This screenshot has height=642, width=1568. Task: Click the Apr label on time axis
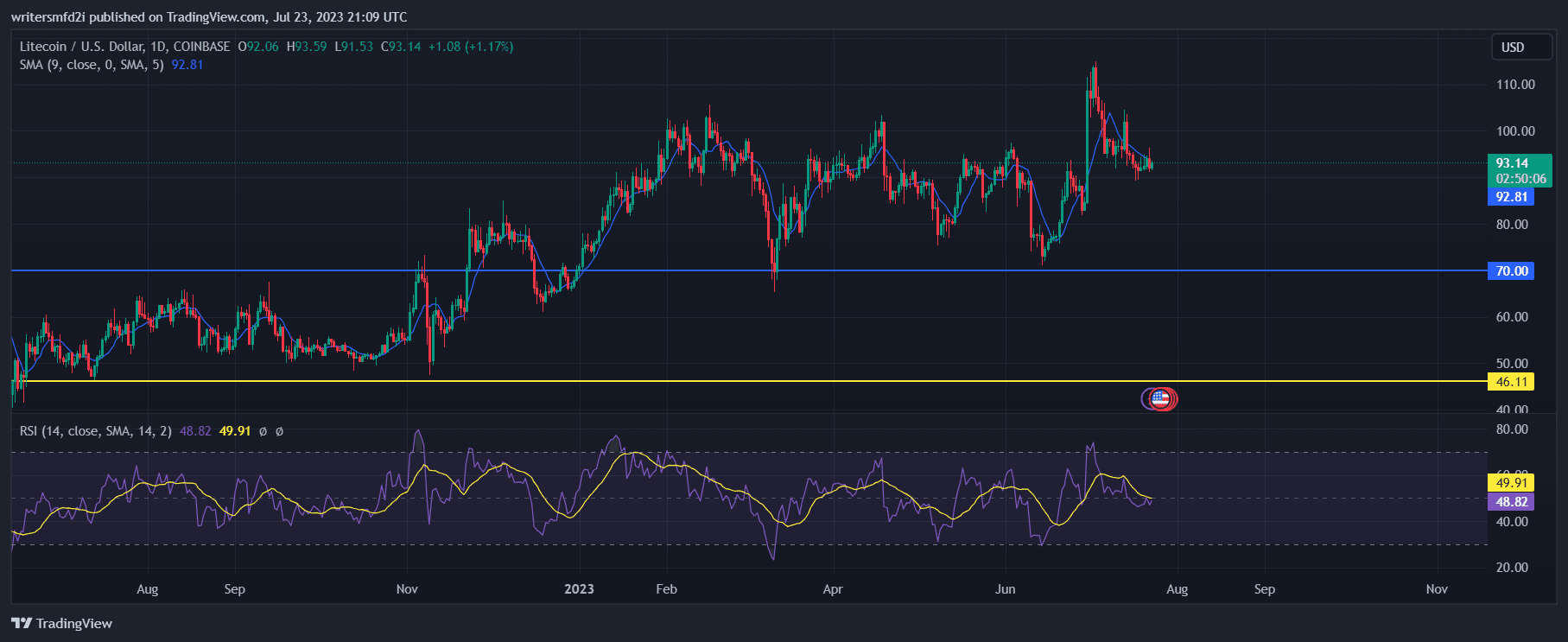click(x=832, y=589)
